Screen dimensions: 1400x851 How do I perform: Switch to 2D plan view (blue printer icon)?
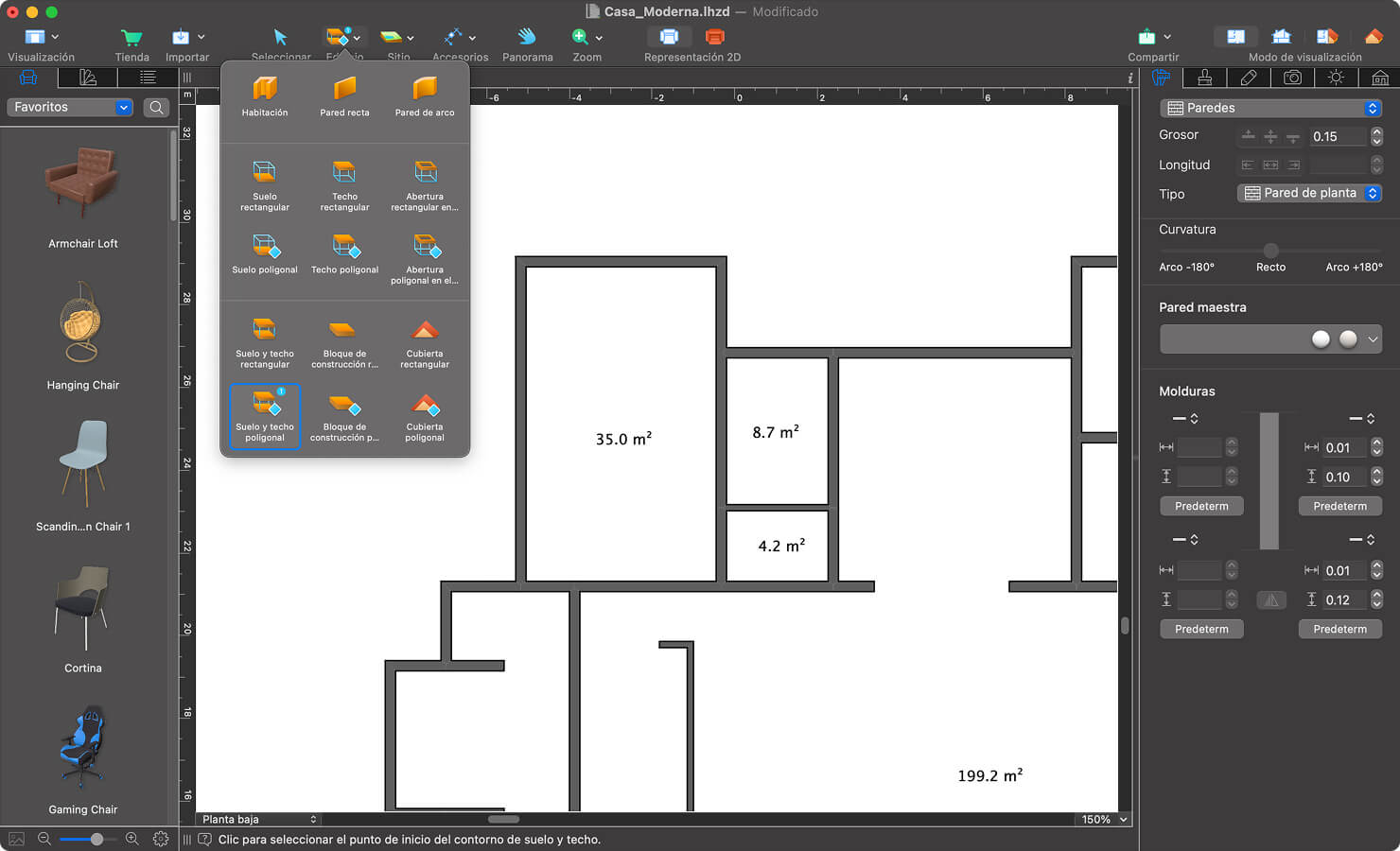pos(669,37)
